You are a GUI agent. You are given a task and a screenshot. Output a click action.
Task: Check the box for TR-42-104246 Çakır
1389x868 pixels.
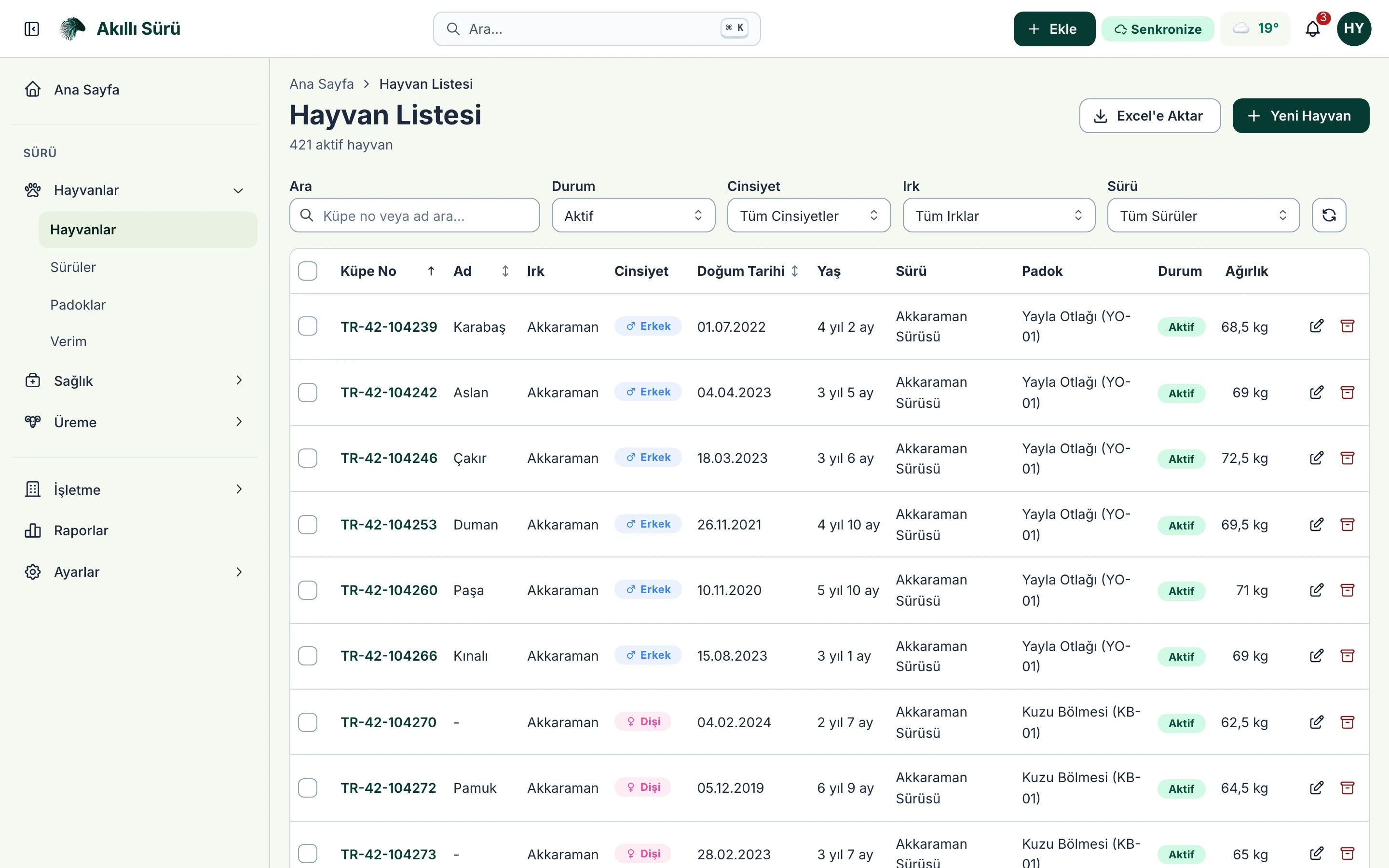coord(308,458)
